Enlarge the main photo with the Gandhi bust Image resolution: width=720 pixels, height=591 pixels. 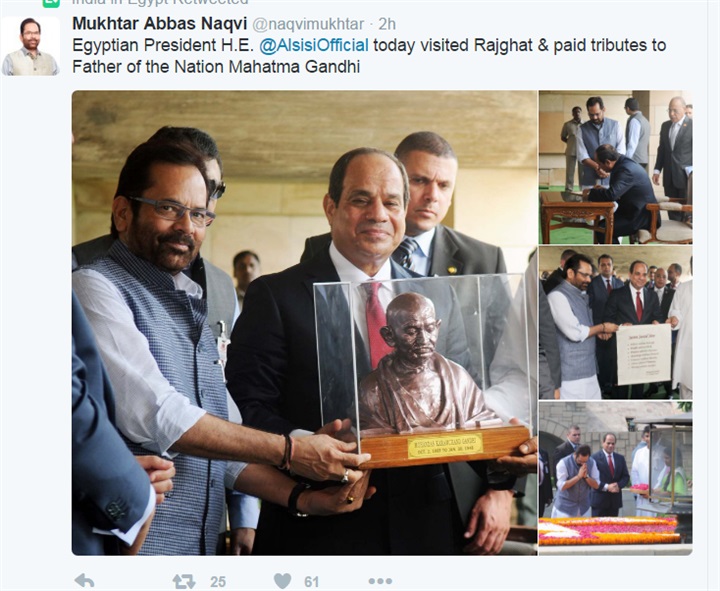point(304,323)
